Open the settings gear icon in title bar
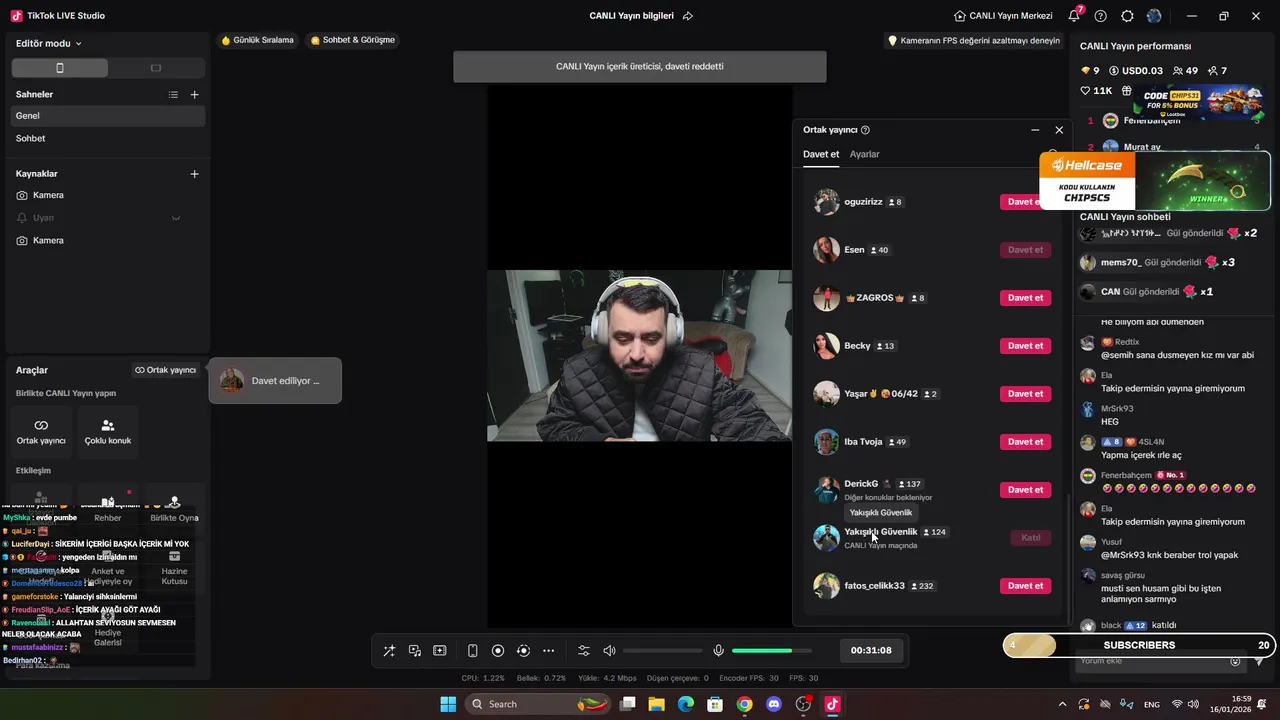This screenshot has height=720, width=1280. coord(1128,16)
